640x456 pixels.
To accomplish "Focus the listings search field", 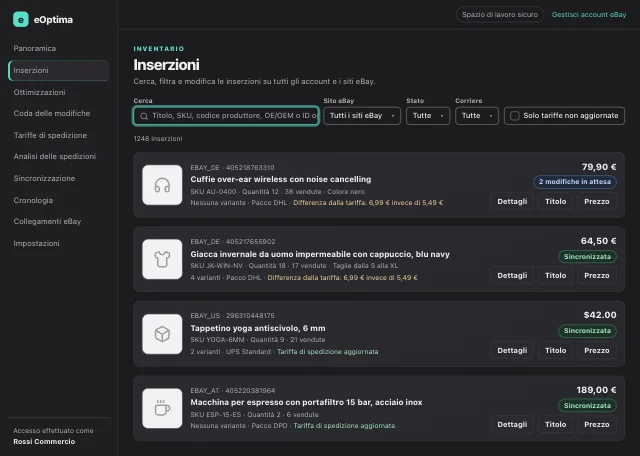I will (x=226, y=116).
